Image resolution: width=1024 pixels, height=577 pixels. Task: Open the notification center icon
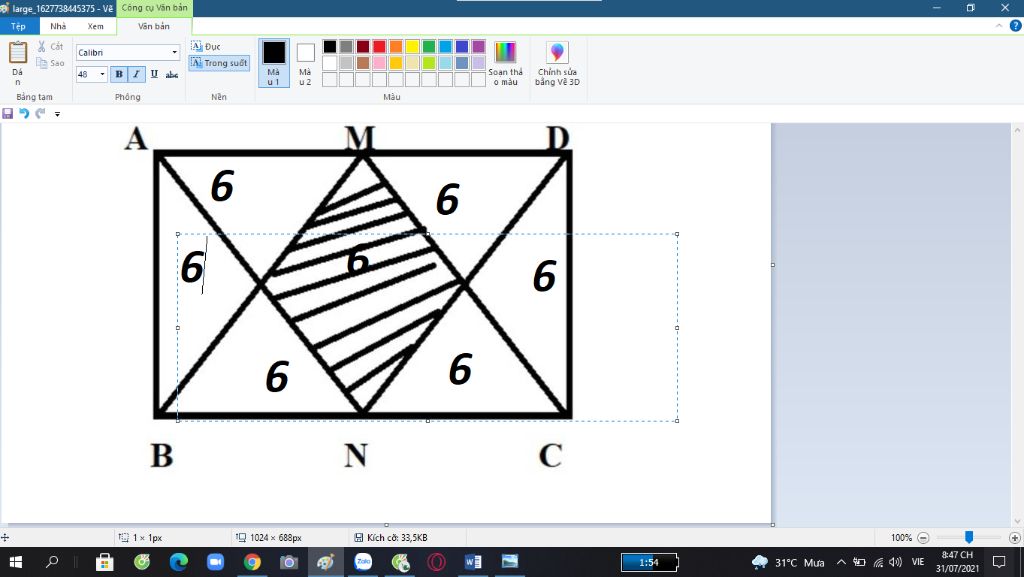(999, 562)
